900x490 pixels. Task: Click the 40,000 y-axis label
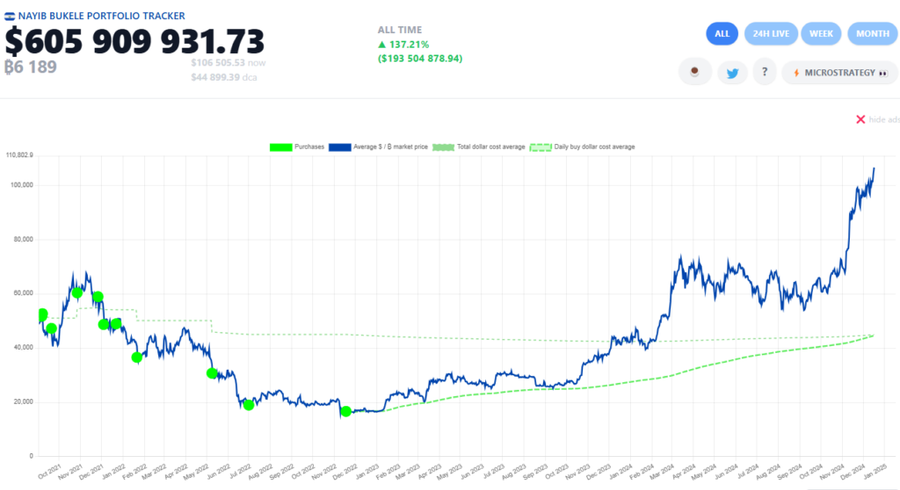(x=24, y=348)
